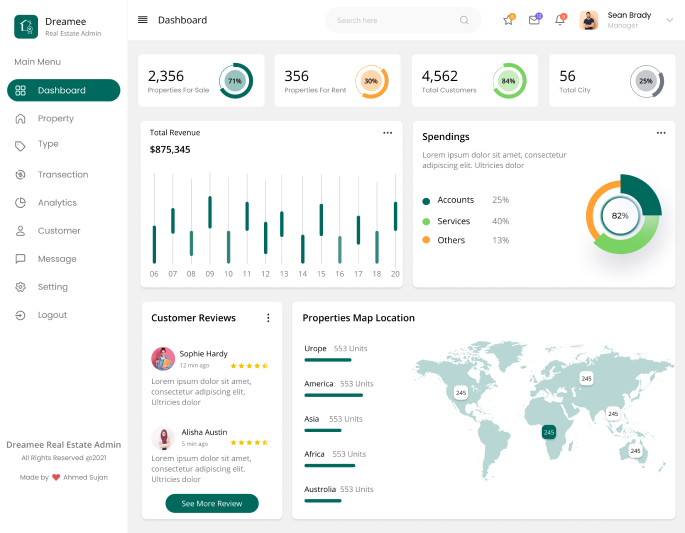Click the America units progress bar
Image resolution: width=685 pixels, height=533 pixels.
[x=333, y=395]
